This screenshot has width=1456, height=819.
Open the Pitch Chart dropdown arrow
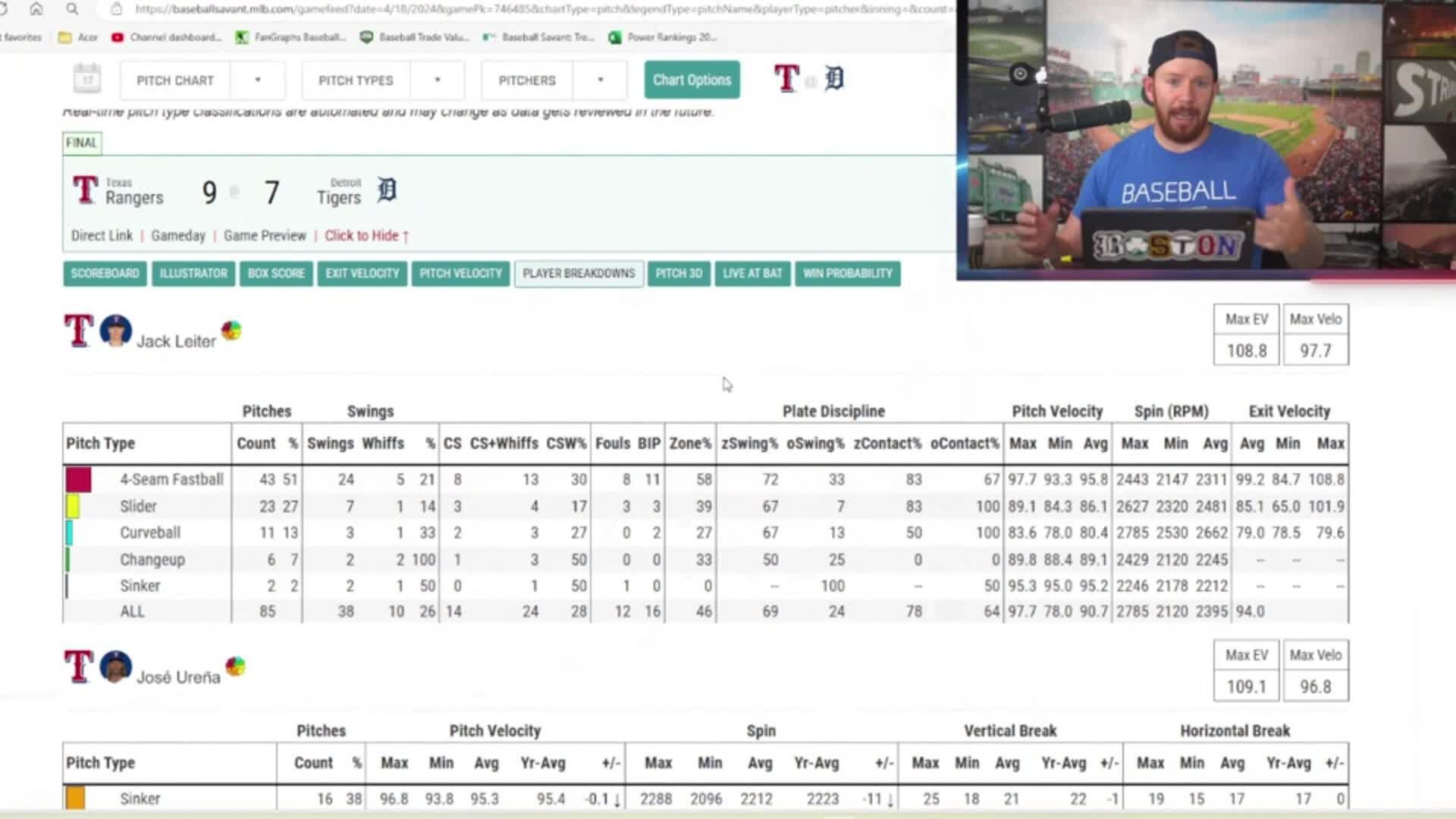[257, 80]
